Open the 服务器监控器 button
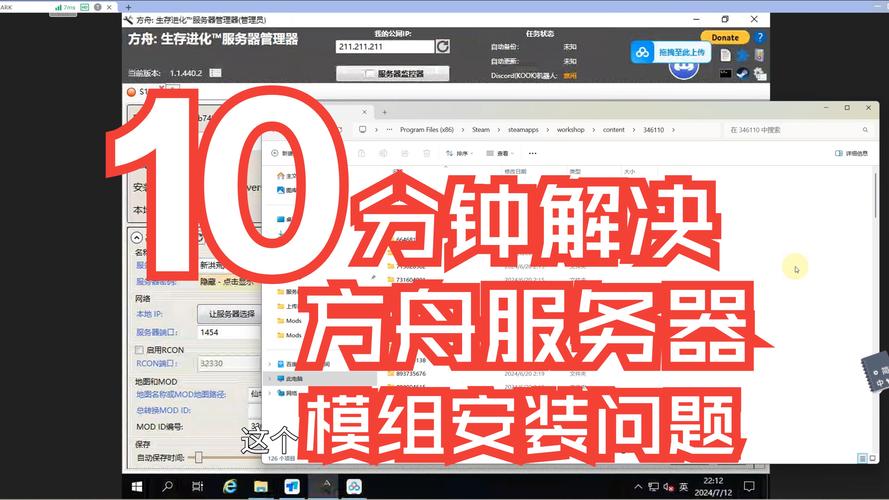Image resolution: width=889 pixels, height=500 pixels. pyautogui.click(x=392, y=74)
